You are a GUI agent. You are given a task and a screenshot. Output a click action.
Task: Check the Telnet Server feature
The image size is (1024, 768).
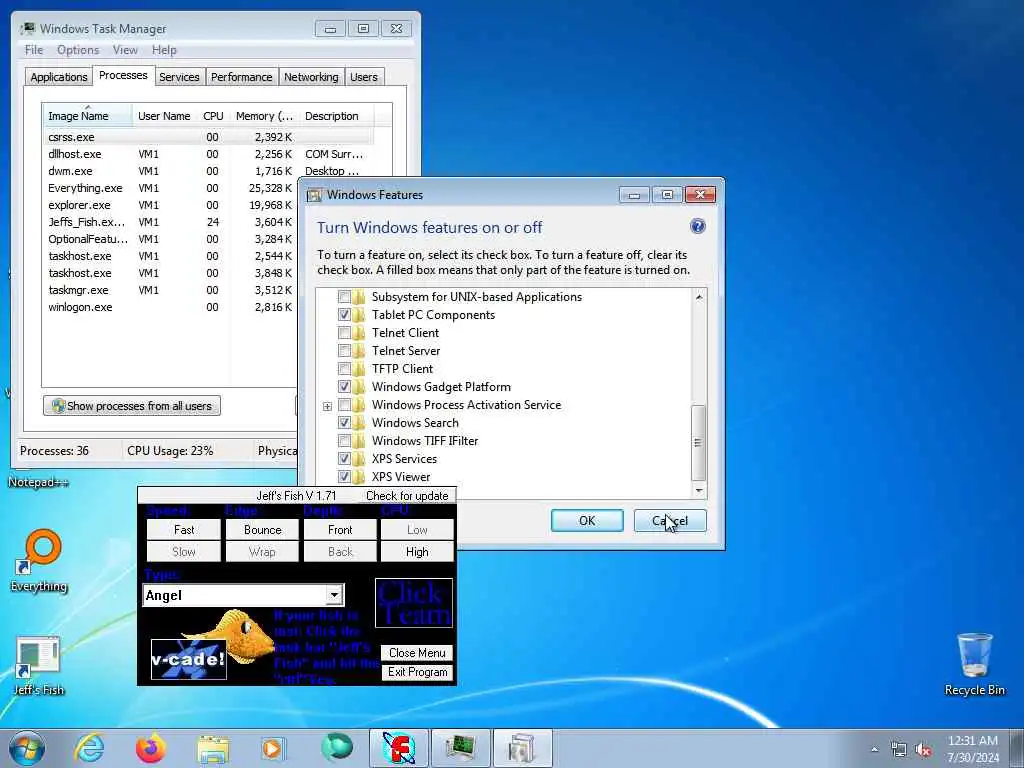coord(344,351)
